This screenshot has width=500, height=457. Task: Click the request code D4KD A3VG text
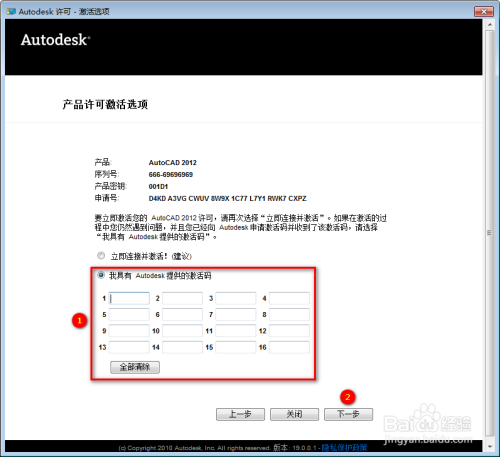click(227, 199)
